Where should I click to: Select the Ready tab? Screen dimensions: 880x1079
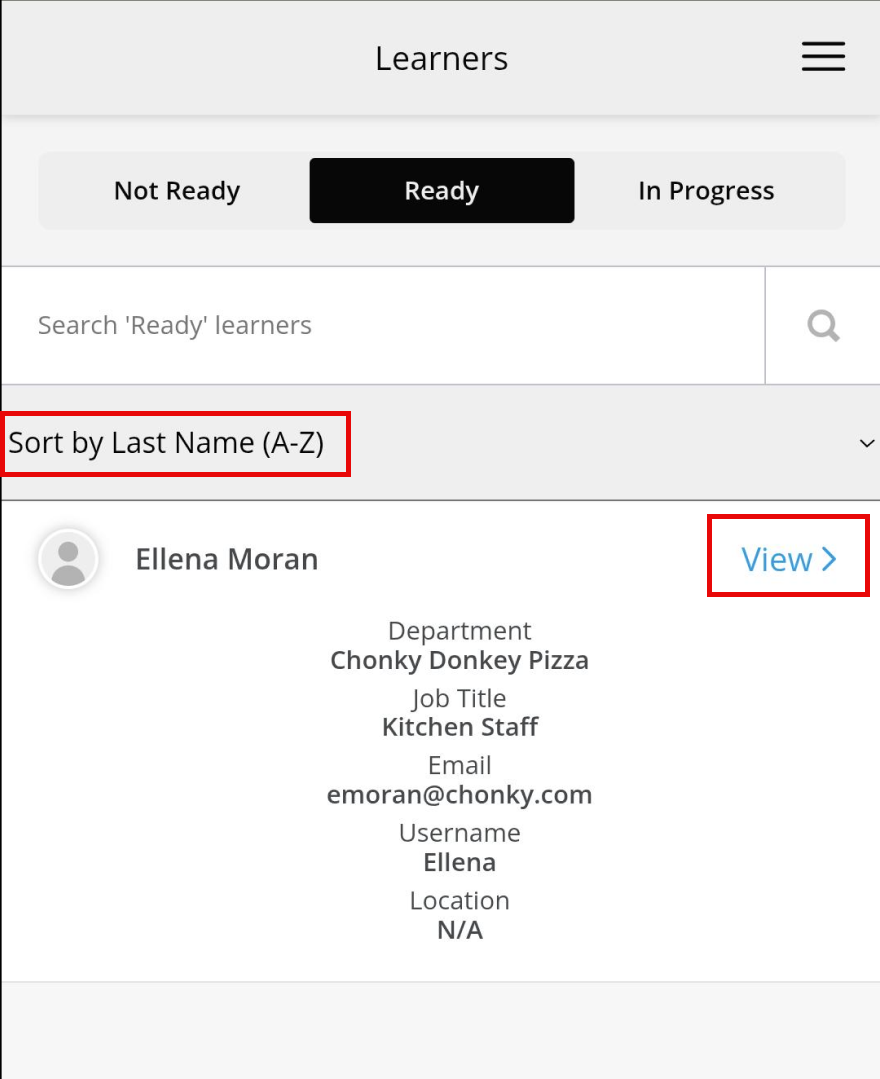point(441,191)
